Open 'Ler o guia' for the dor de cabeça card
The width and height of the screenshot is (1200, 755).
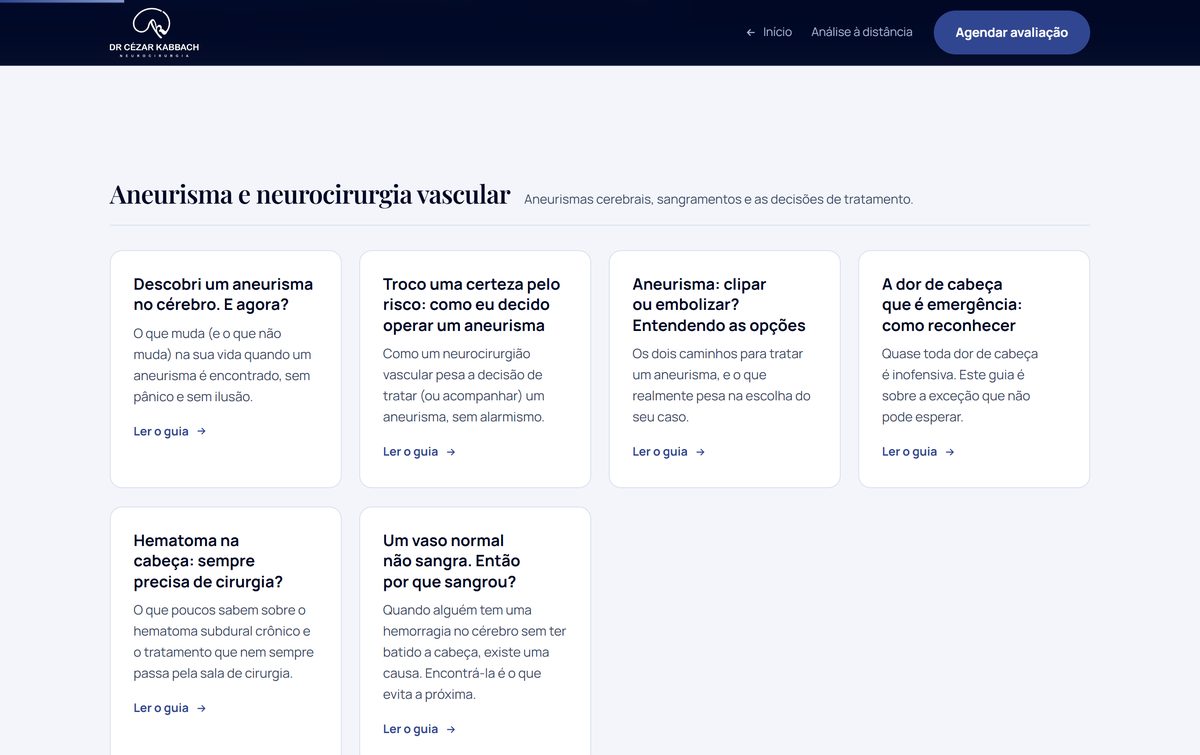(x=918, y=452)
